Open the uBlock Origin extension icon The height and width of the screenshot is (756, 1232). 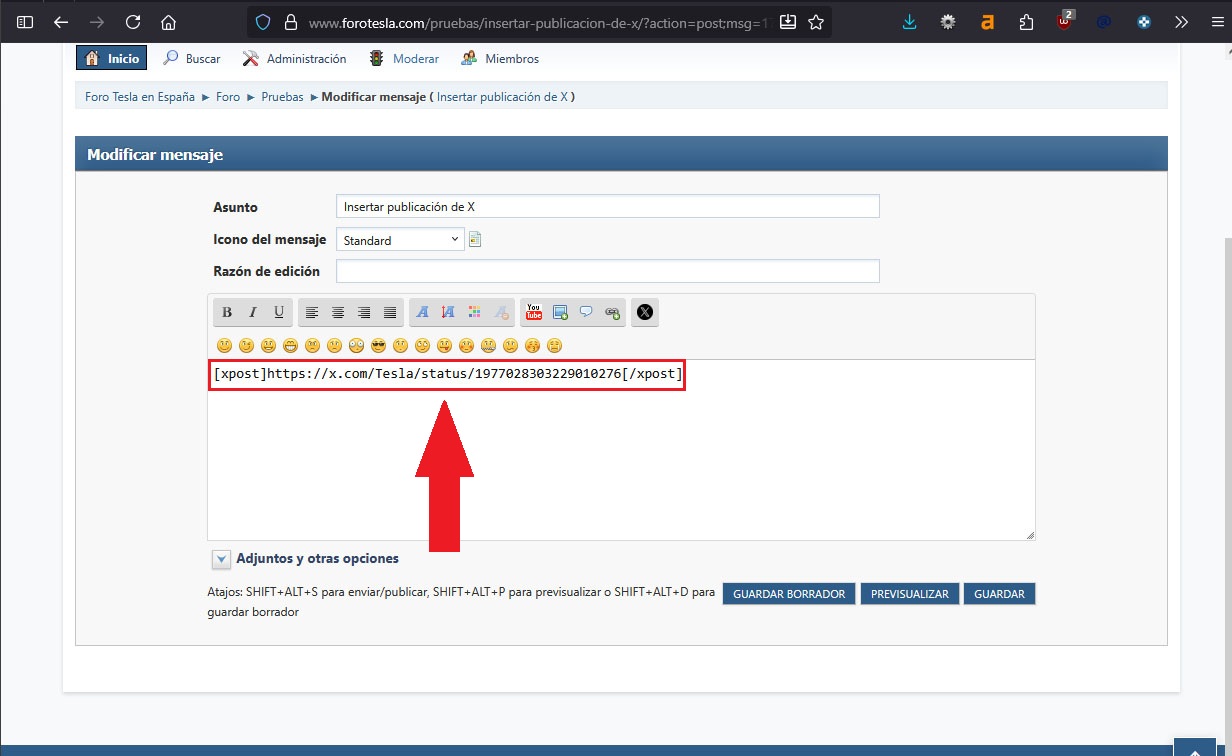[x=1065, y=22]
